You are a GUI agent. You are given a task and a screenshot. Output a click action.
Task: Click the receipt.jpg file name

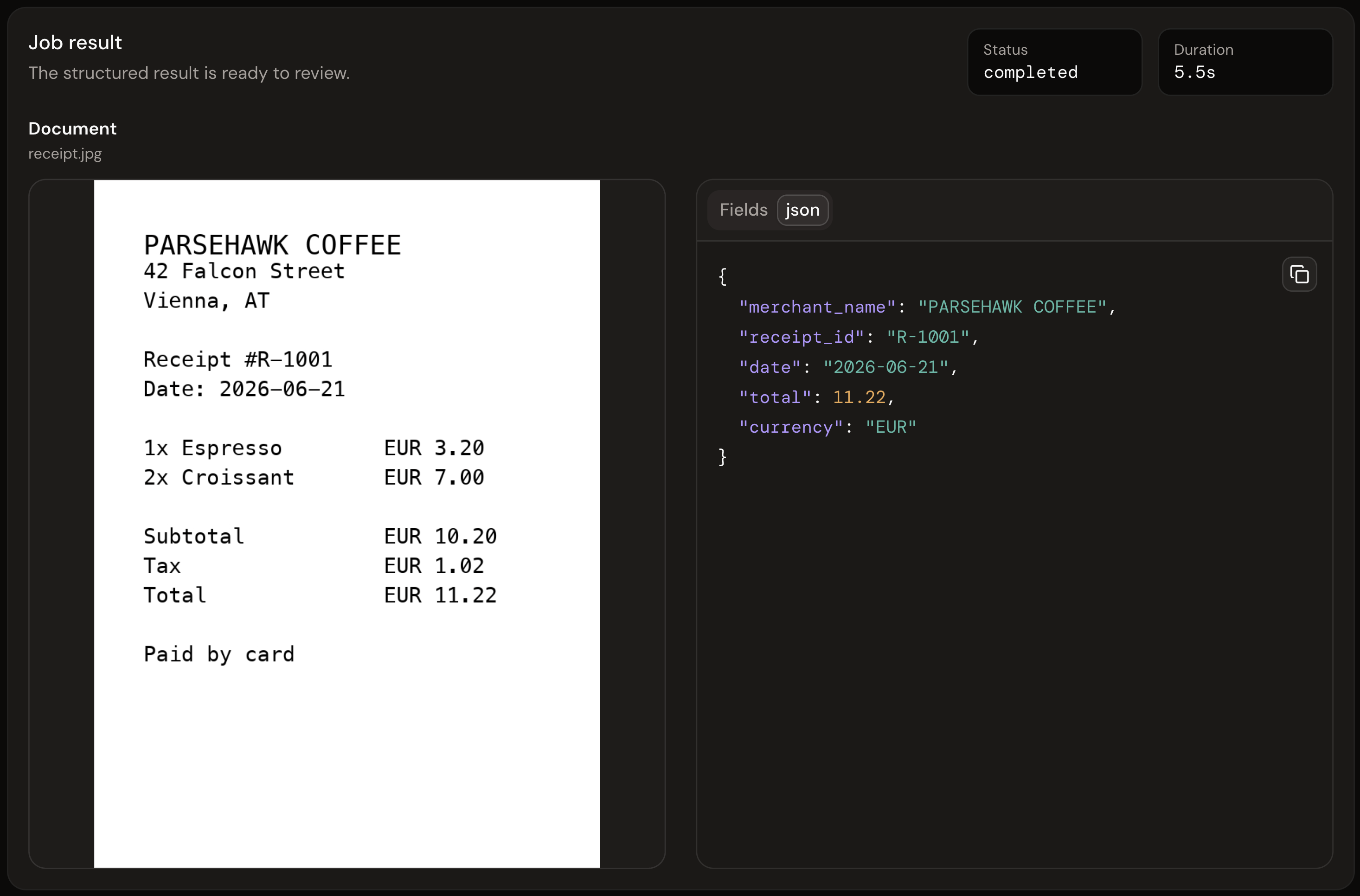point(65,154)
